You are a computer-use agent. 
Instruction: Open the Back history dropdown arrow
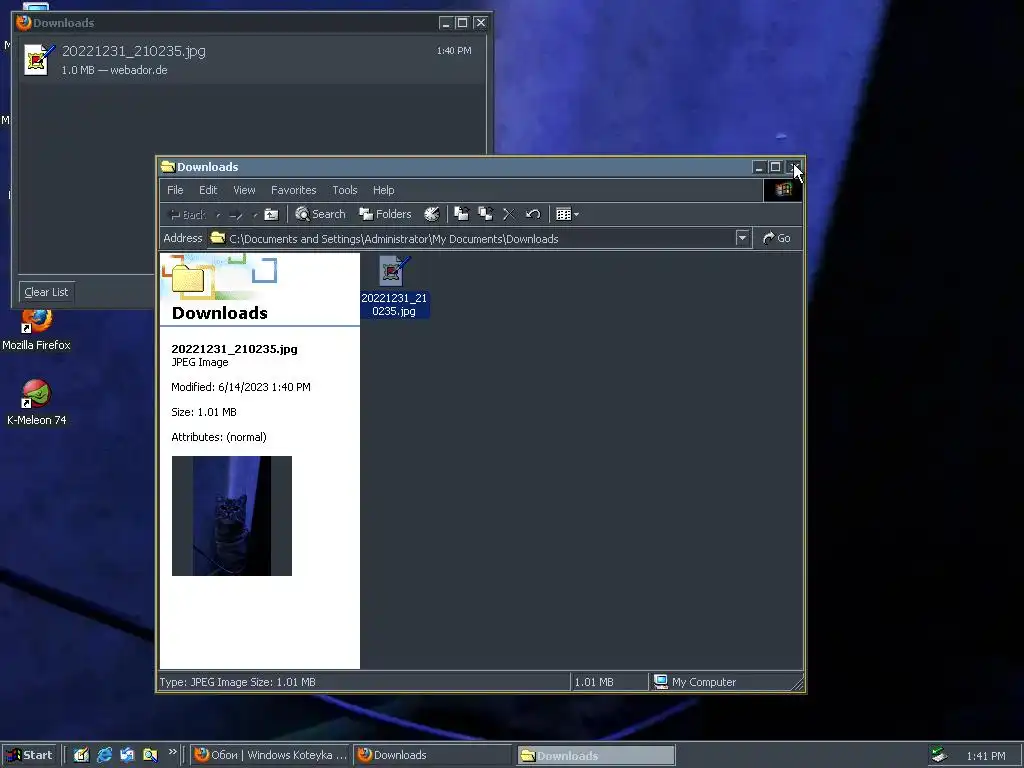[x=218, y=214]
